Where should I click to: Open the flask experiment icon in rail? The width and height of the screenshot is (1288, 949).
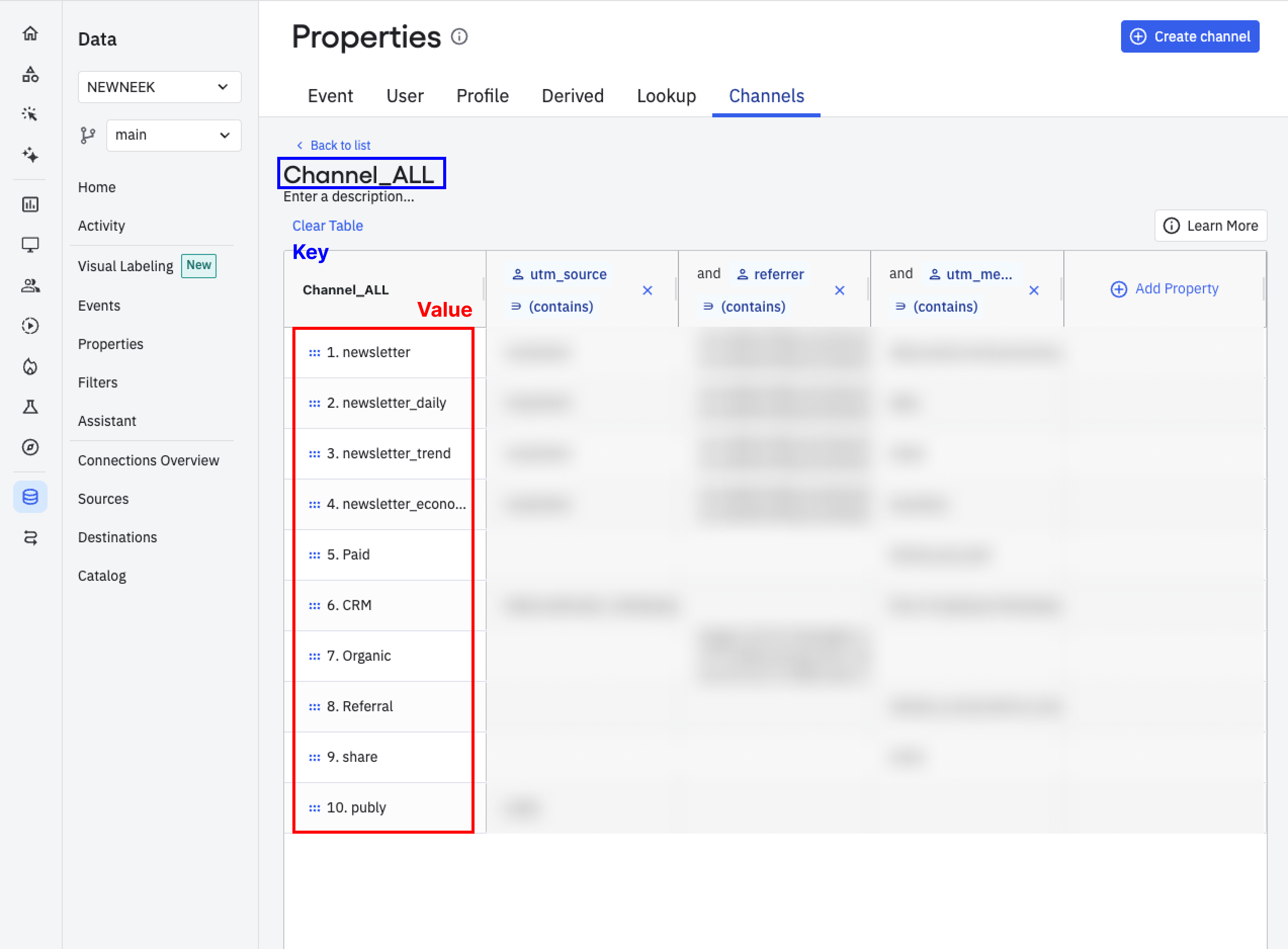[30, 407]
